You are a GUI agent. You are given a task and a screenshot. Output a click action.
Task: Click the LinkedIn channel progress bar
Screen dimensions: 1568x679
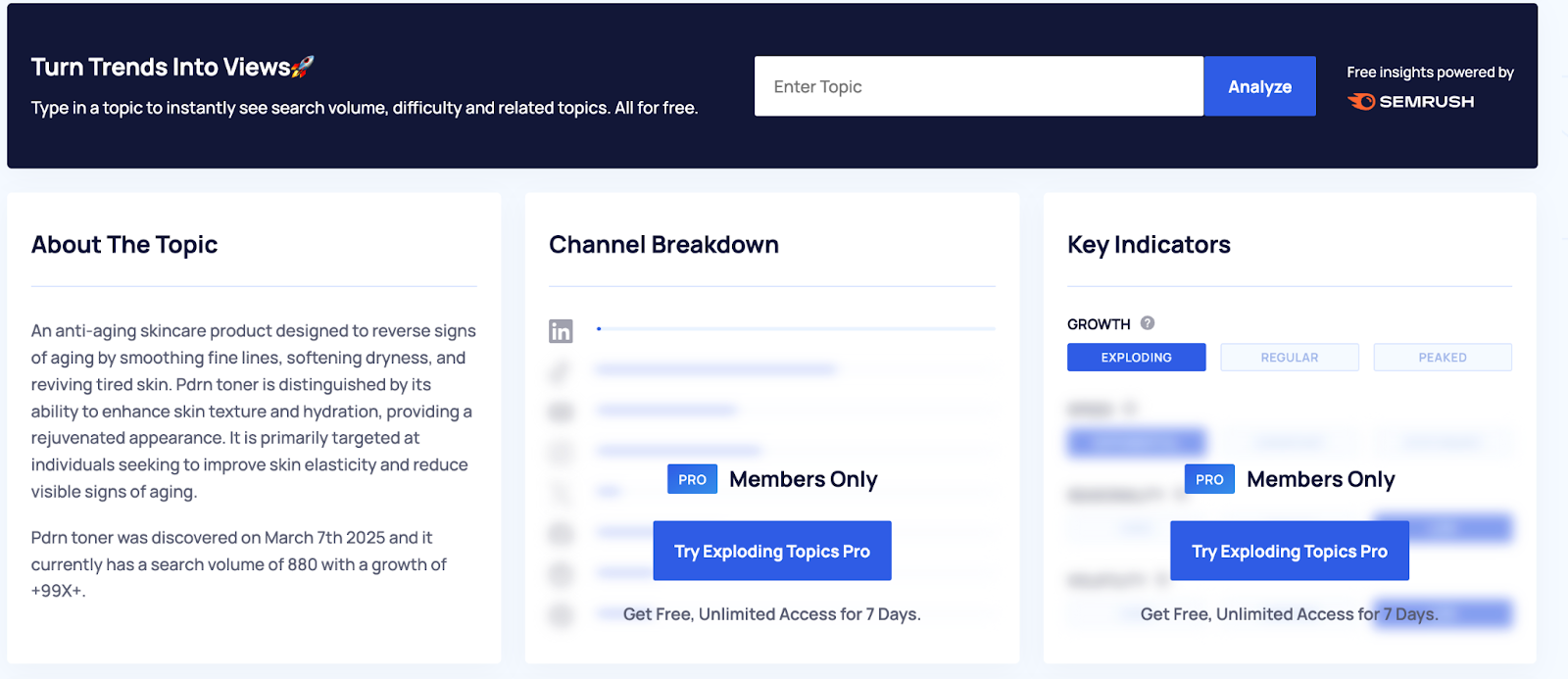[796, 329]
